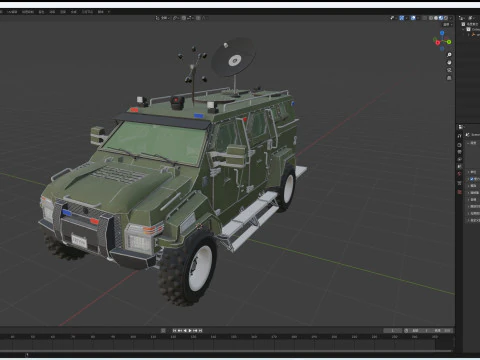The width and height of the screenshot is (480, 360).
Task: Click the zoom magnifier icon in the viewport
Action: tap(449, 54)
